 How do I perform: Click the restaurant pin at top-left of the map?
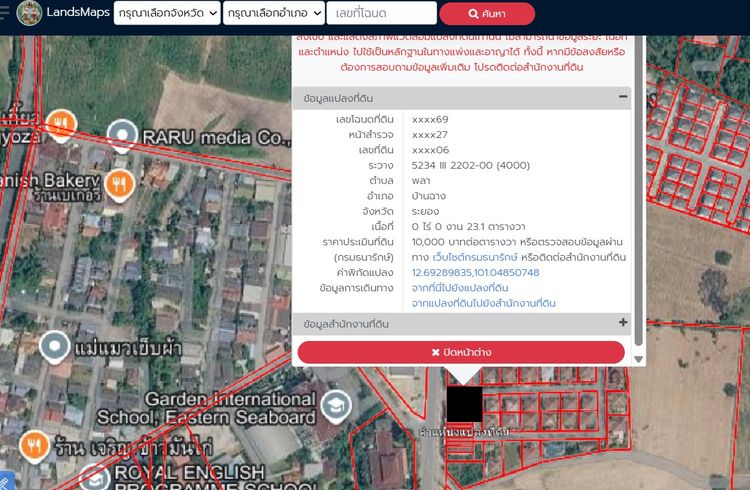pyautogui.click(x=61, y=125)
